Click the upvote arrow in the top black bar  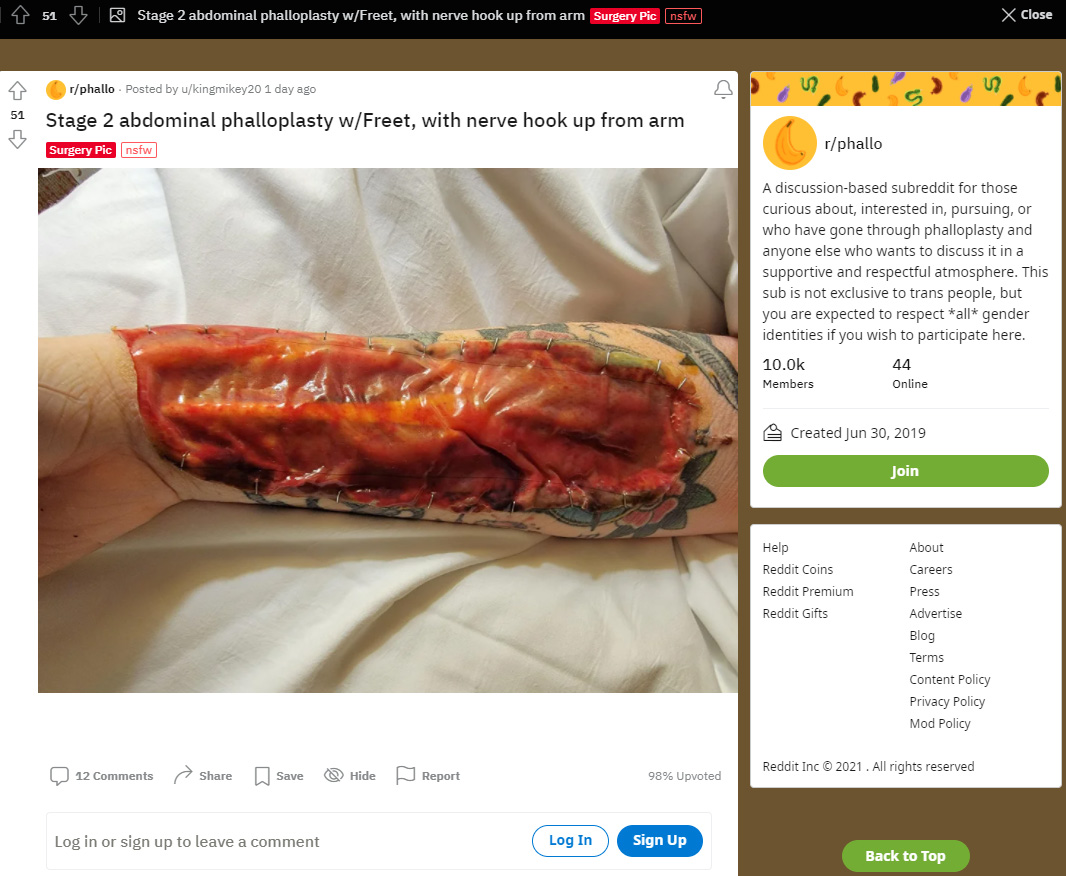coord(20,15)
